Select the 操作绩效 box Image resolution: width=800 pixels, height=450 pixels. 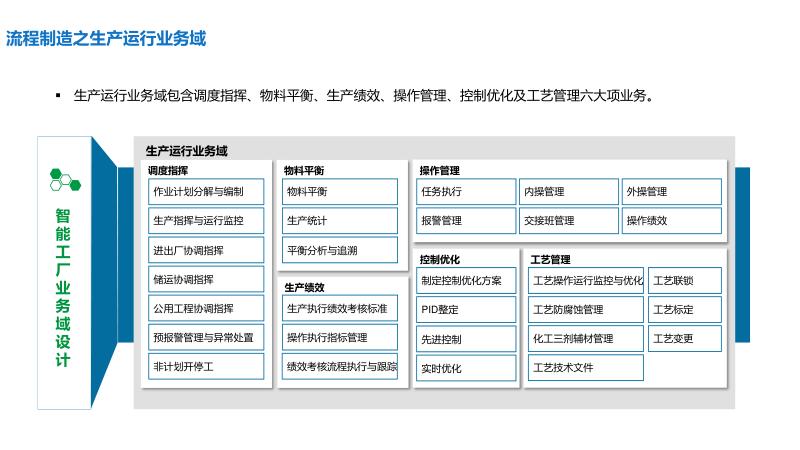[671, 221]
